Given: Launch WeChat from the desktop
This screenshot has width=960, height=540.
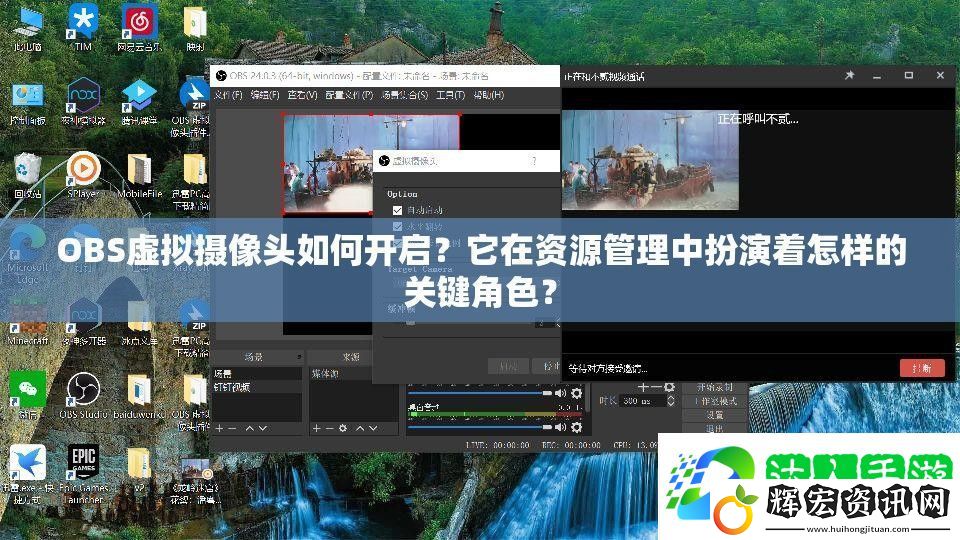Looking at the screenshot, I should [x=28, y=395].
